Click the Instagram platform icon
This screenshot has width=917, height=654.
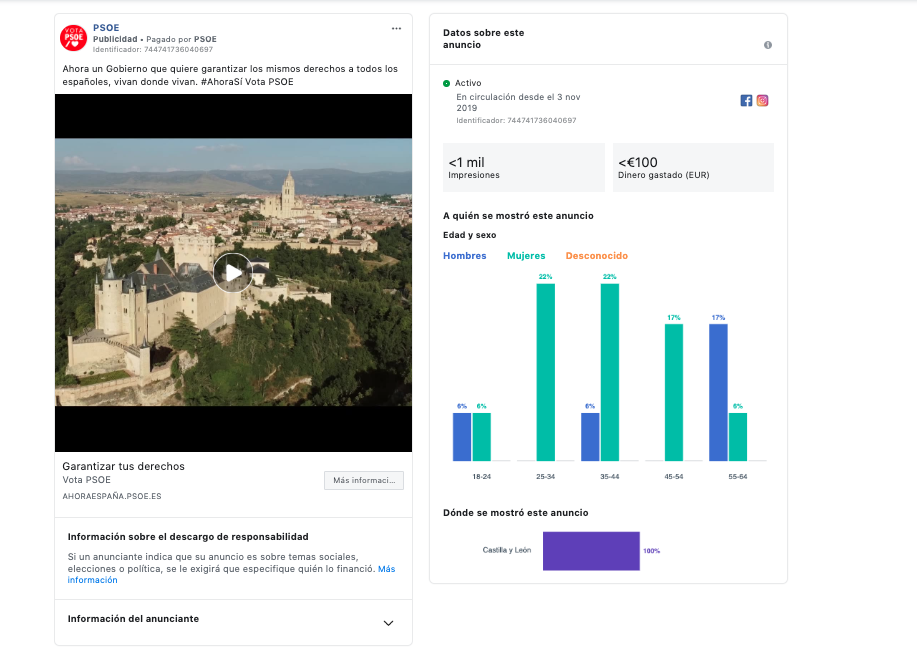tap(763, 101)
